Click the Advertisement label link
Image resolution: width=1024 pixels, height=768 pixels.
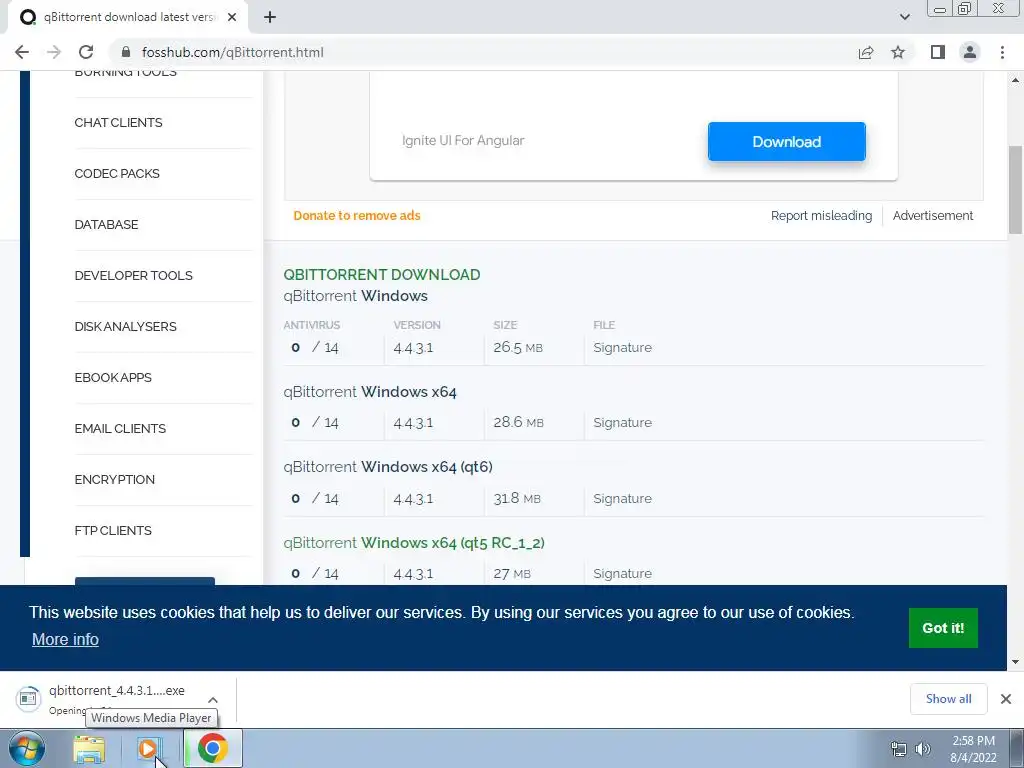933,216
